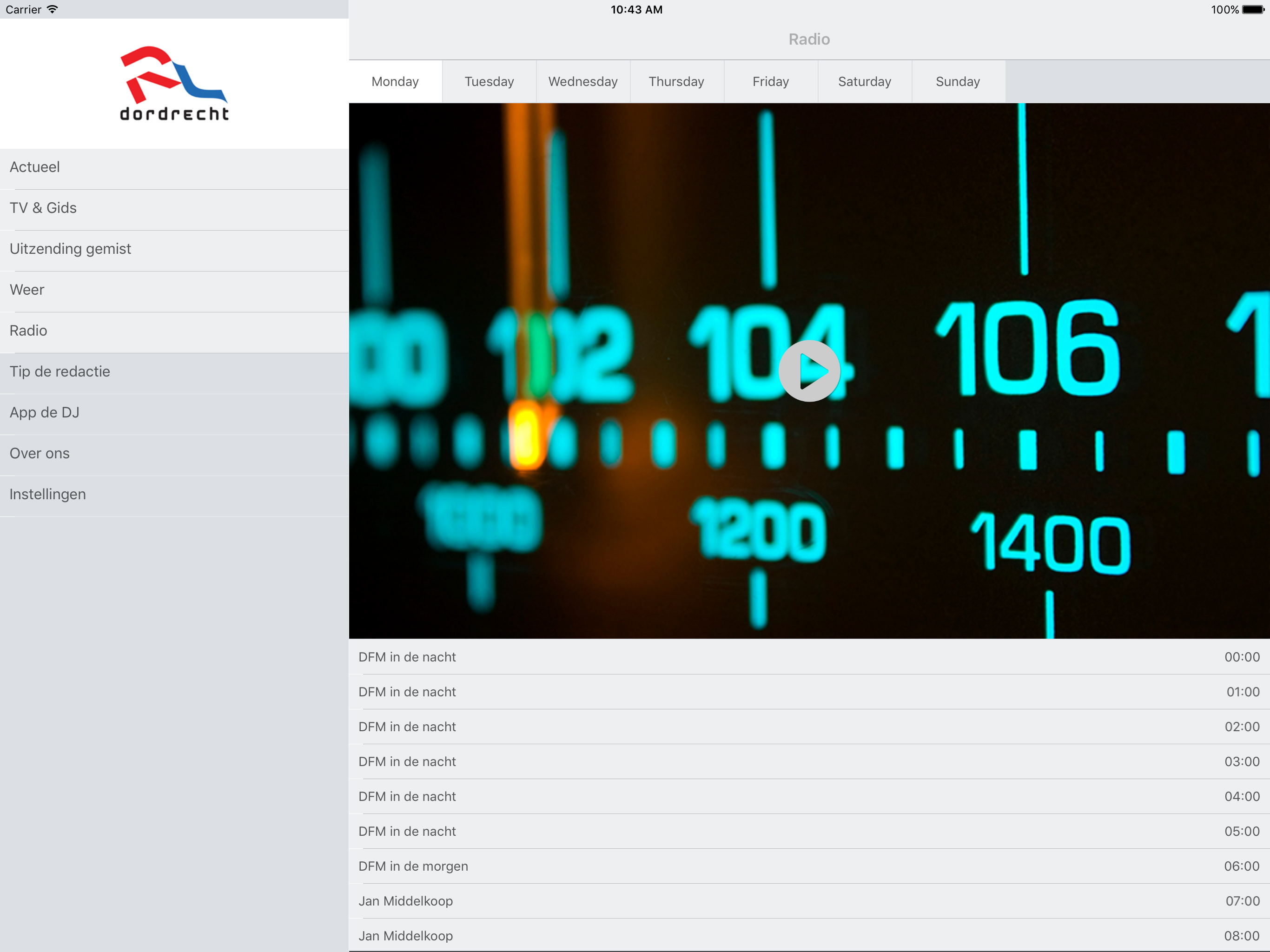Viewport: 1270px width, 952px height.
Task: Select Jan Middelkoop 08:00 row
Action: 809,935
